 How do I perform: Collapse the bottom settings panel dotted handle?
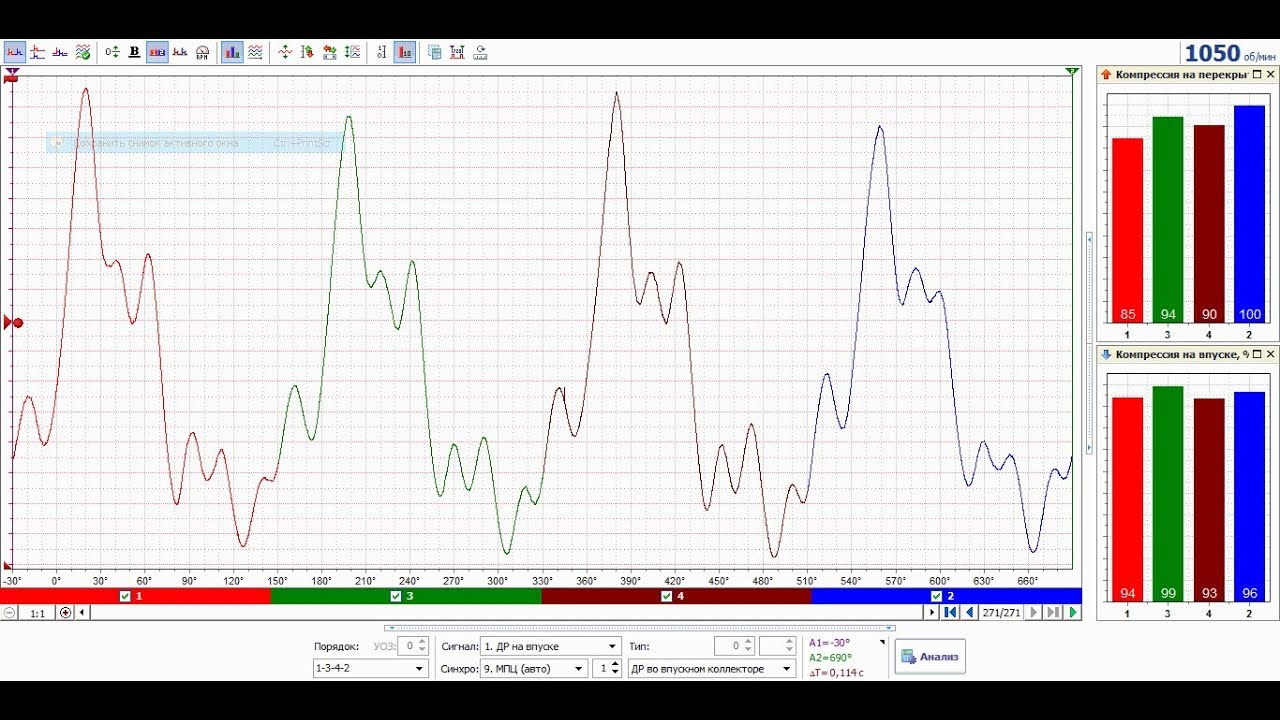[640, 629]
